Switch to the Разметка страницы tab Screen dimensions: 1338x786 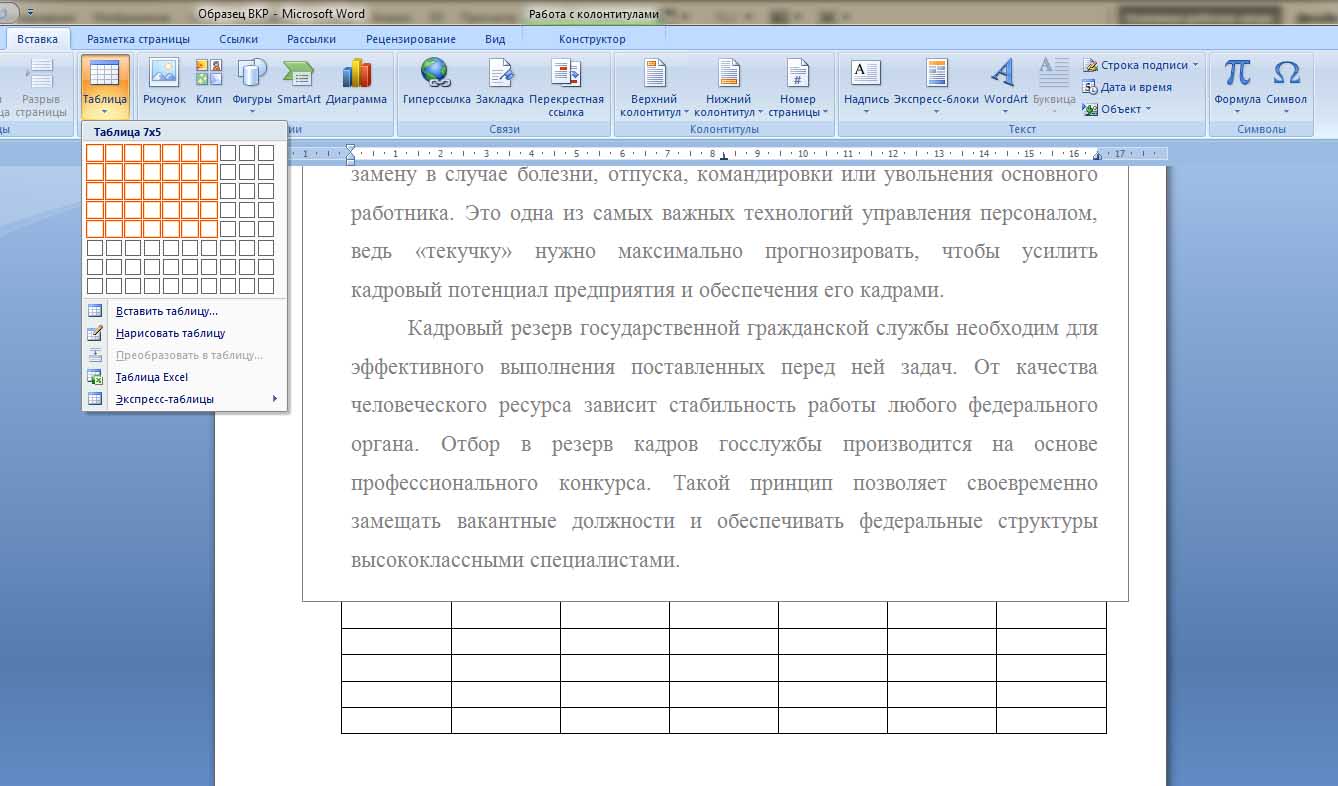pos(138,39)
